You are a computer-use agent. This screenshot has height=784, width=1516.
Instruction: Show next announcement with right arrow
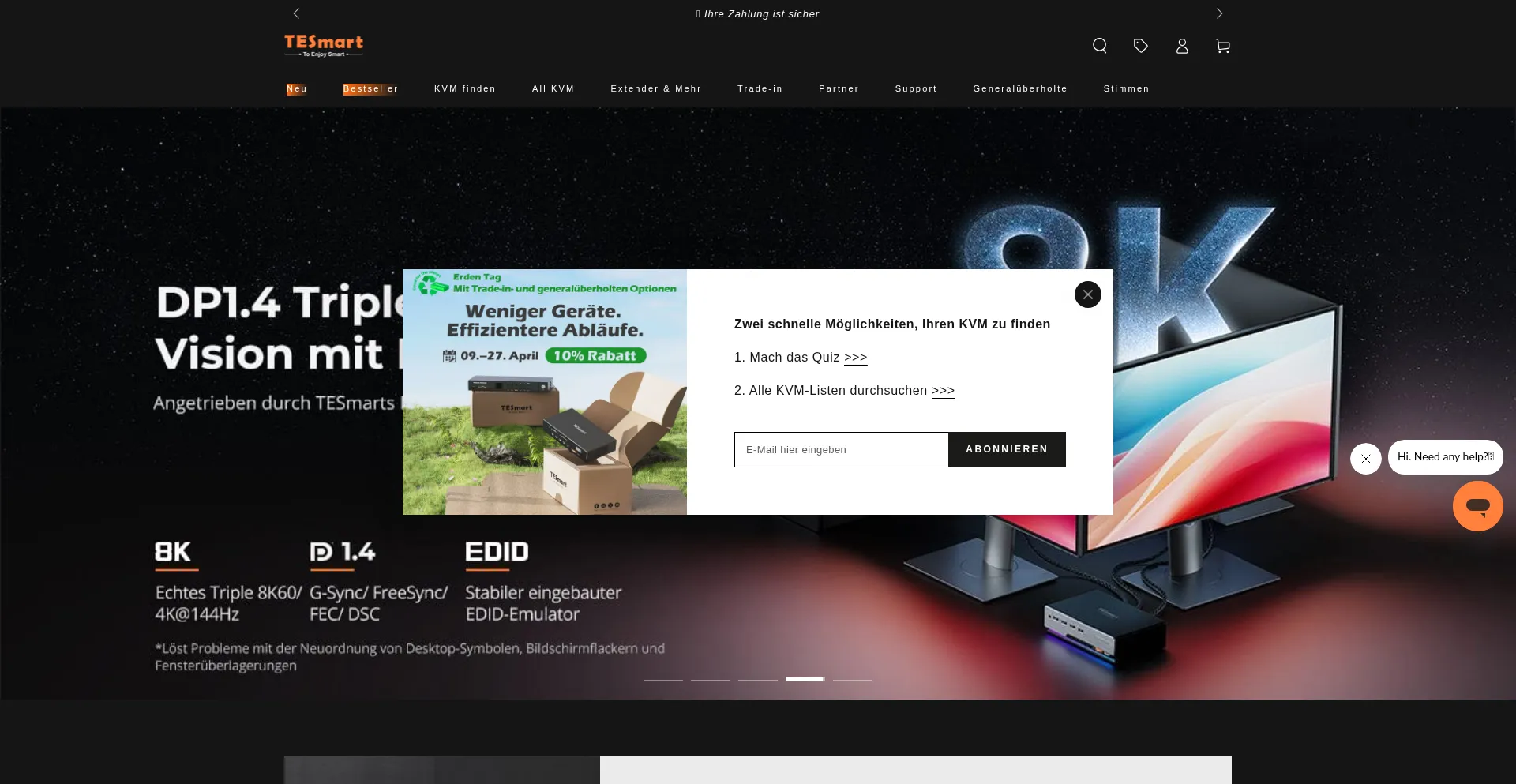pyautogui.click(x=1219, y=13)
